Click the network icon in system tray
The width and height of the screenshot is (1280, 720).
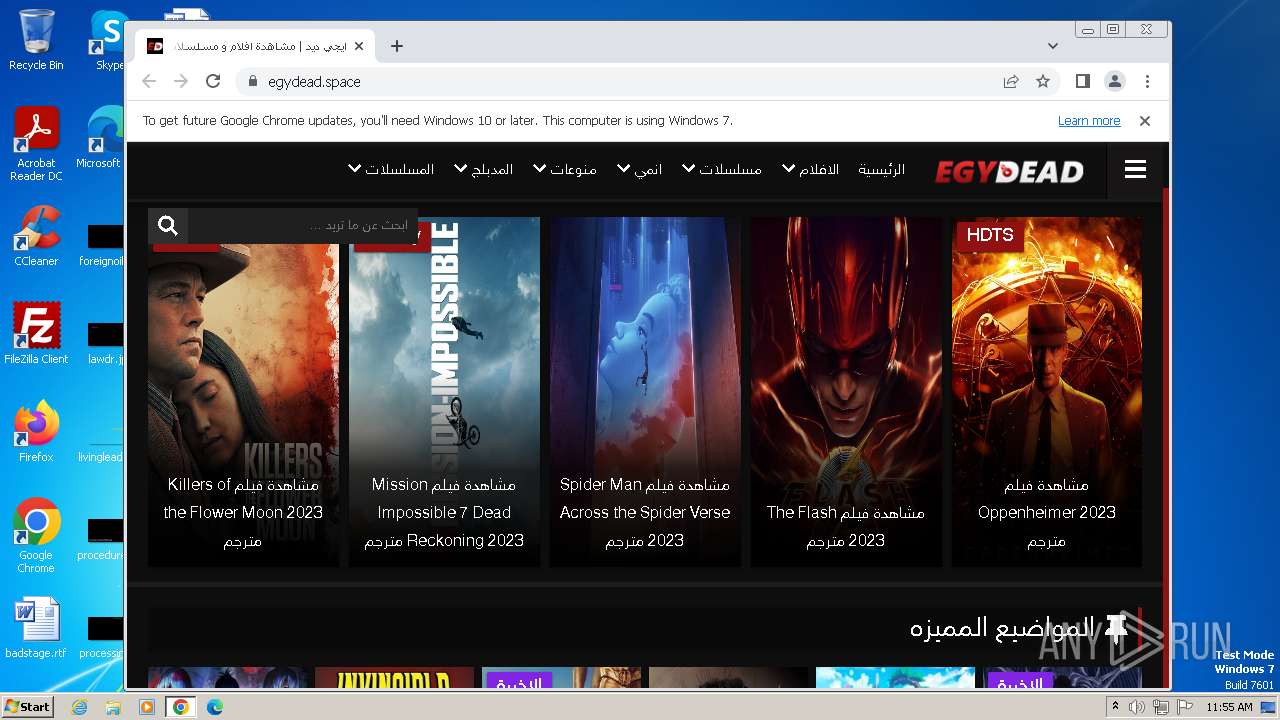click(x=1161, y=707)
